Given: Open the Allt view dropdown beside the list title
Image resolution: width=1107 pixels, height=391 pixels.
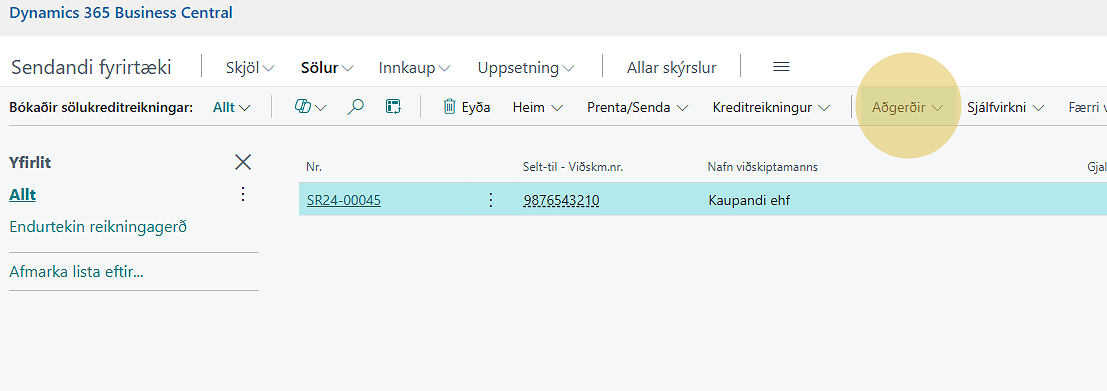Looking at the screenshot, I should (x=232, y=108).
